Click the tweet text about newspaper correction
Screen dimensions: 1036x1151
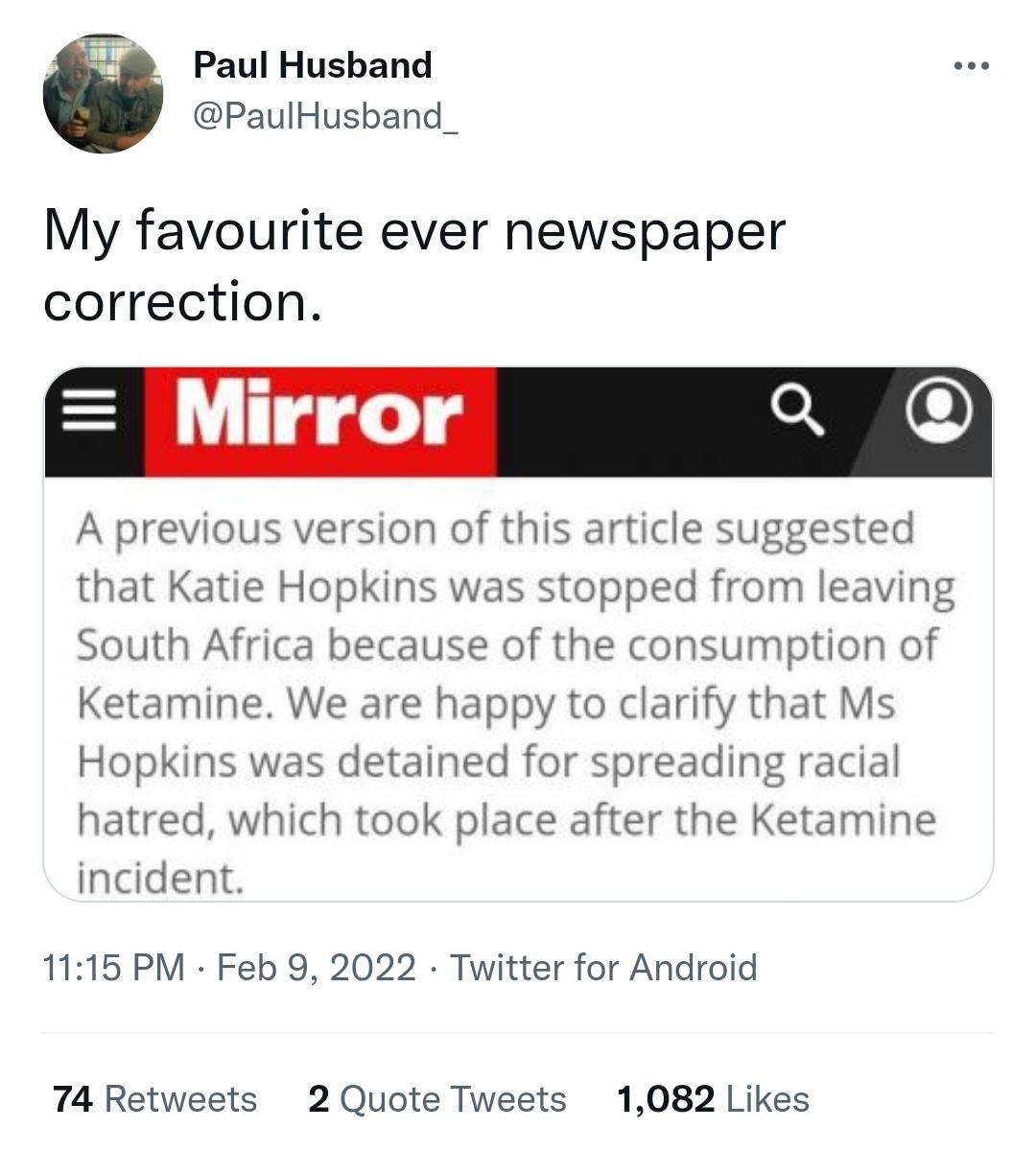pos(412,264)
